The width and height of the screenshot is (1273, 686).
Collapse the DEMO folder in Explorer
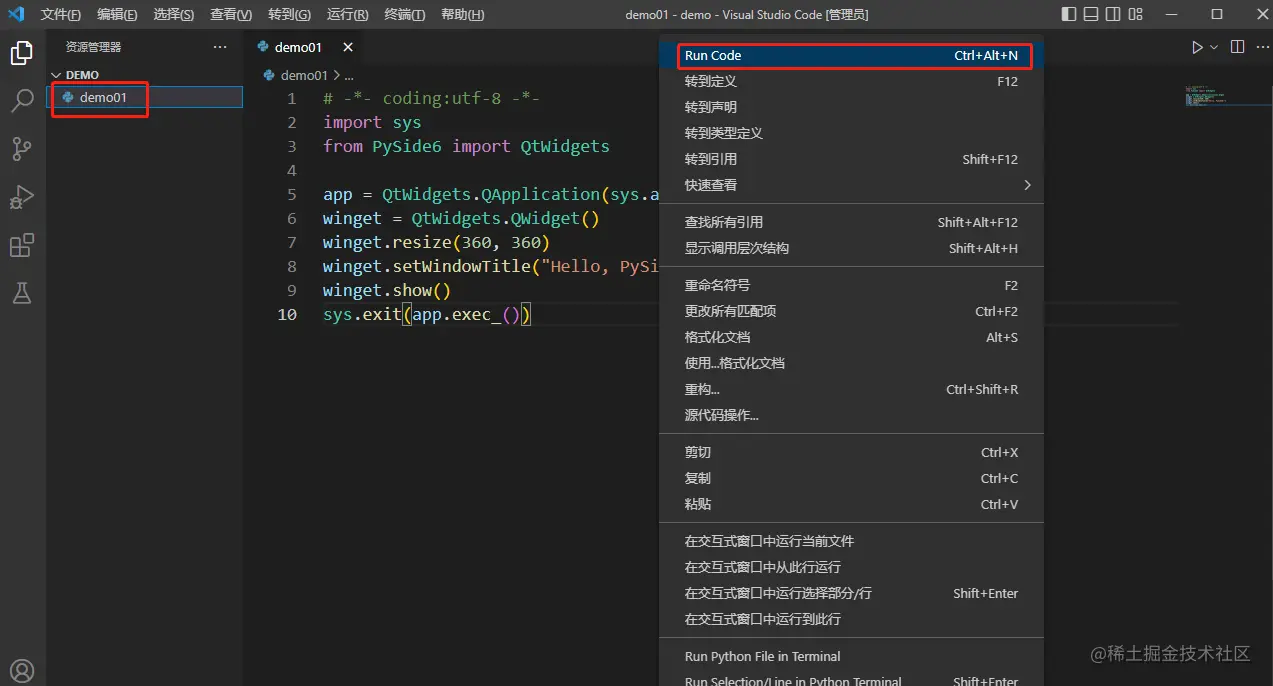tap(57, 74)
